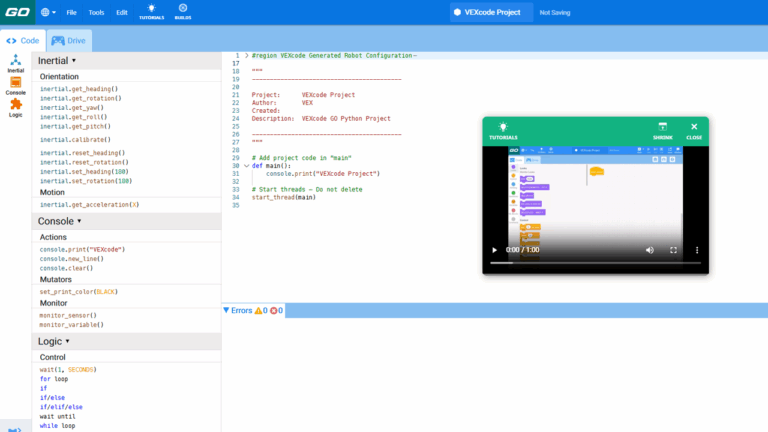Select inertial.get_heading() command
Screen dimensions: 768x432
[x=79, y=89]
